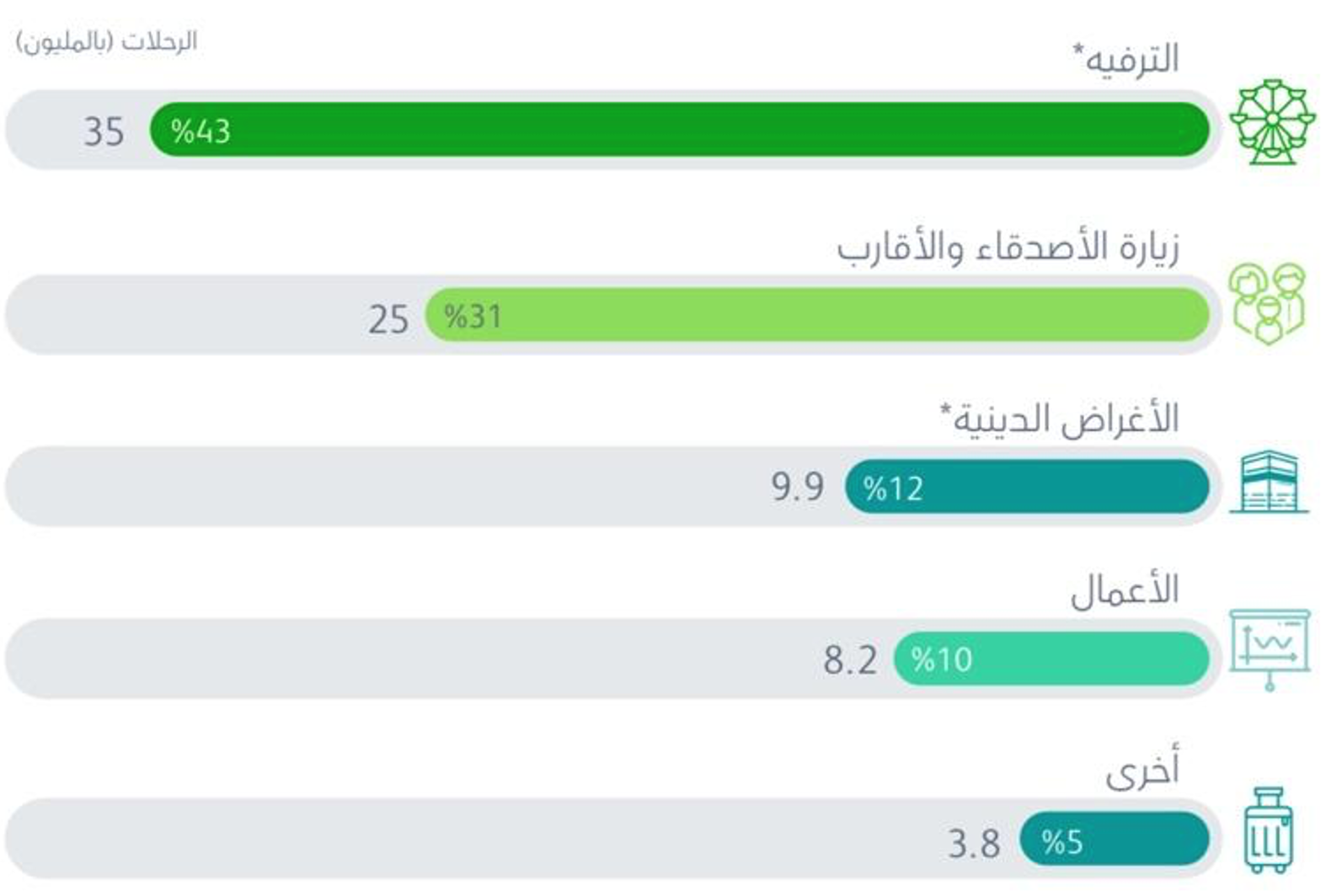Viewport: 1326px width, 896px height.
Task: Click the presentation chart business icon
Action: coord(1270,649)
